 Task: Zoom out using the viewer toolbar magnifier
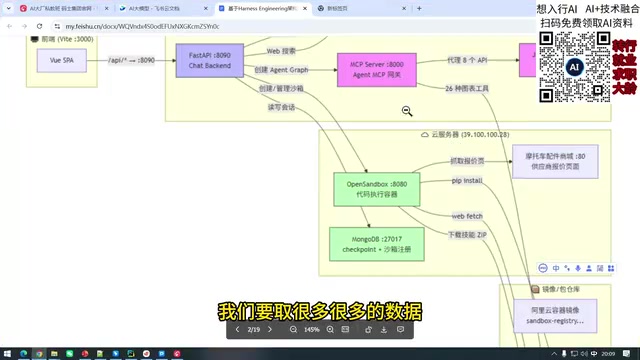click(x=293, y=329)
